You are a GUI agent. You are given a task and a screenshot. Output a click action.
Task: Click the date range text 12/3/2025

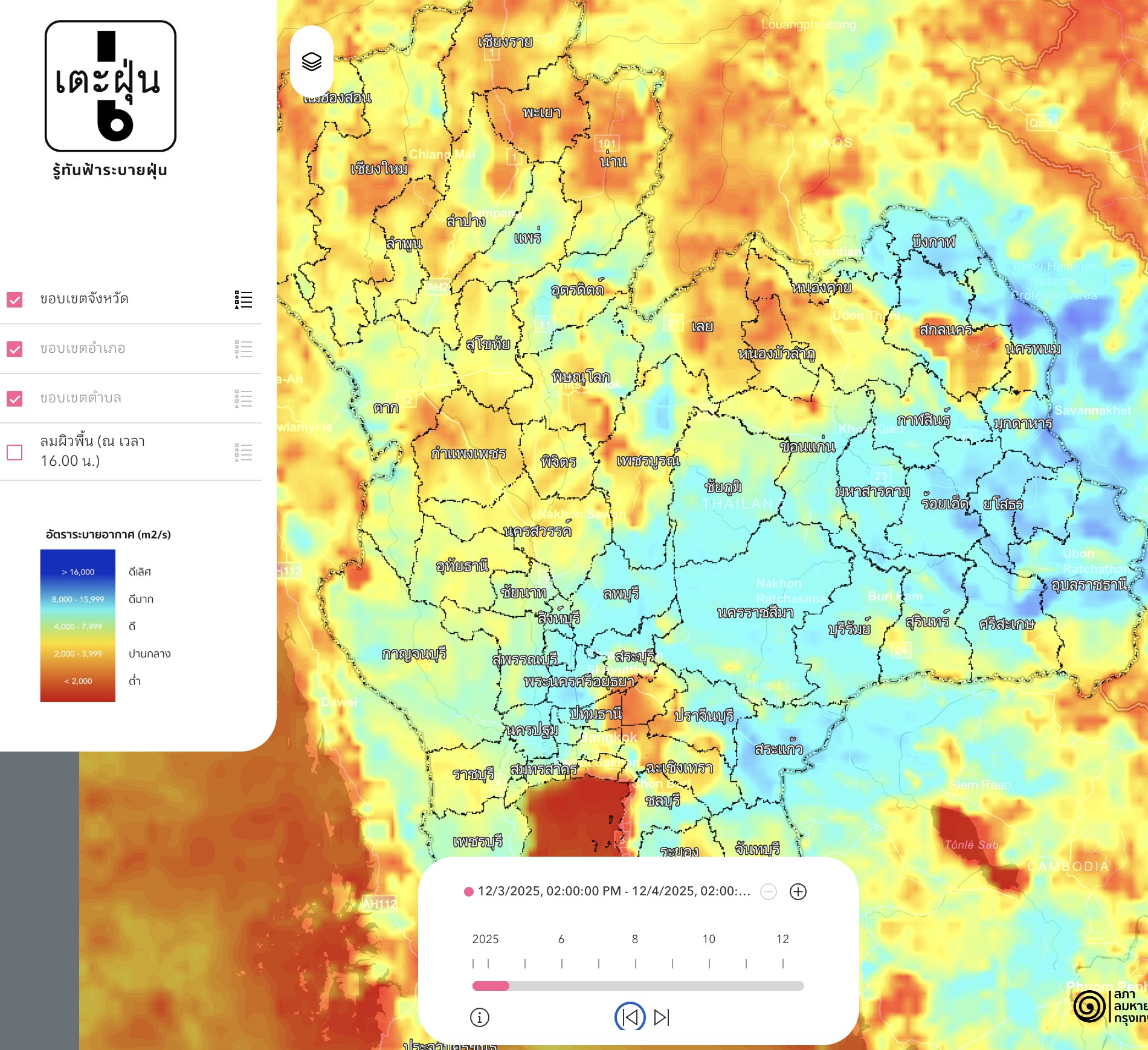click(x=614, y=891)
